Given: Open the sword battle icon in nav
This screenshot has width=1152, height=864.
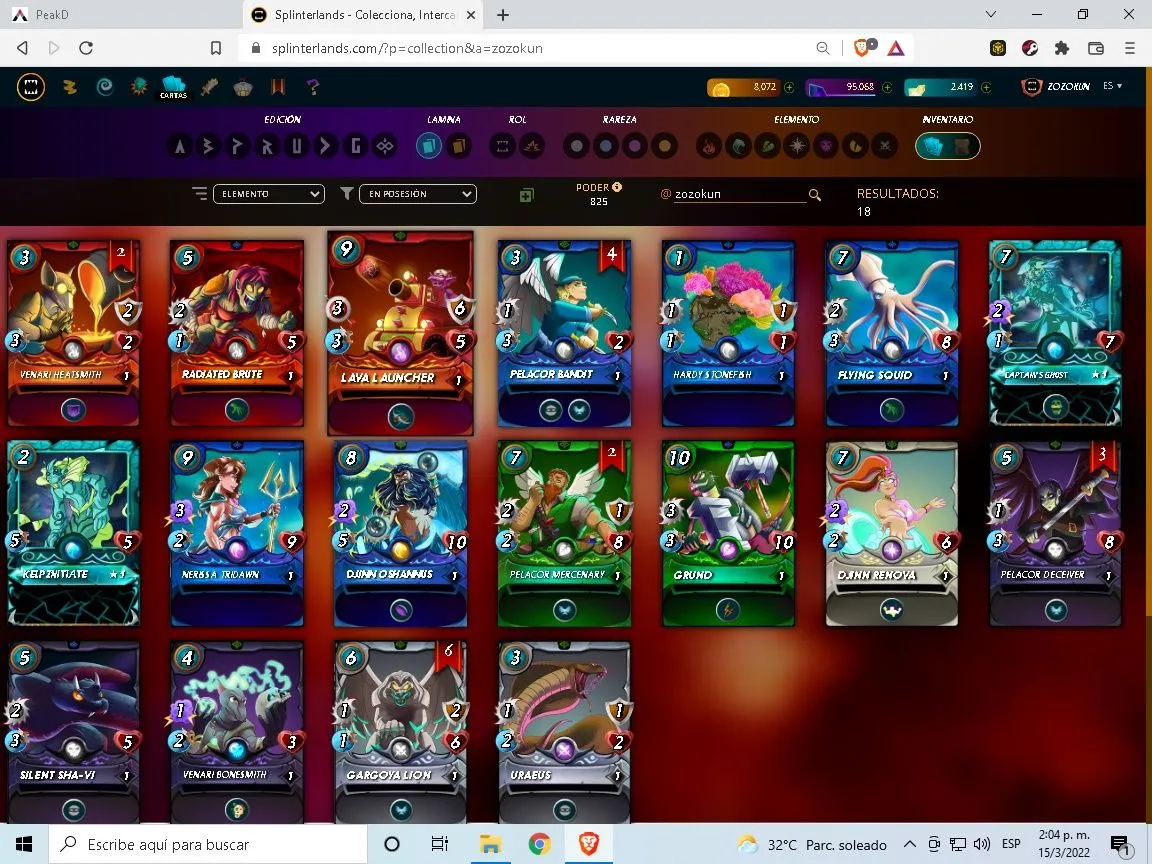Looking at the screenshot, I should (209, 87).
